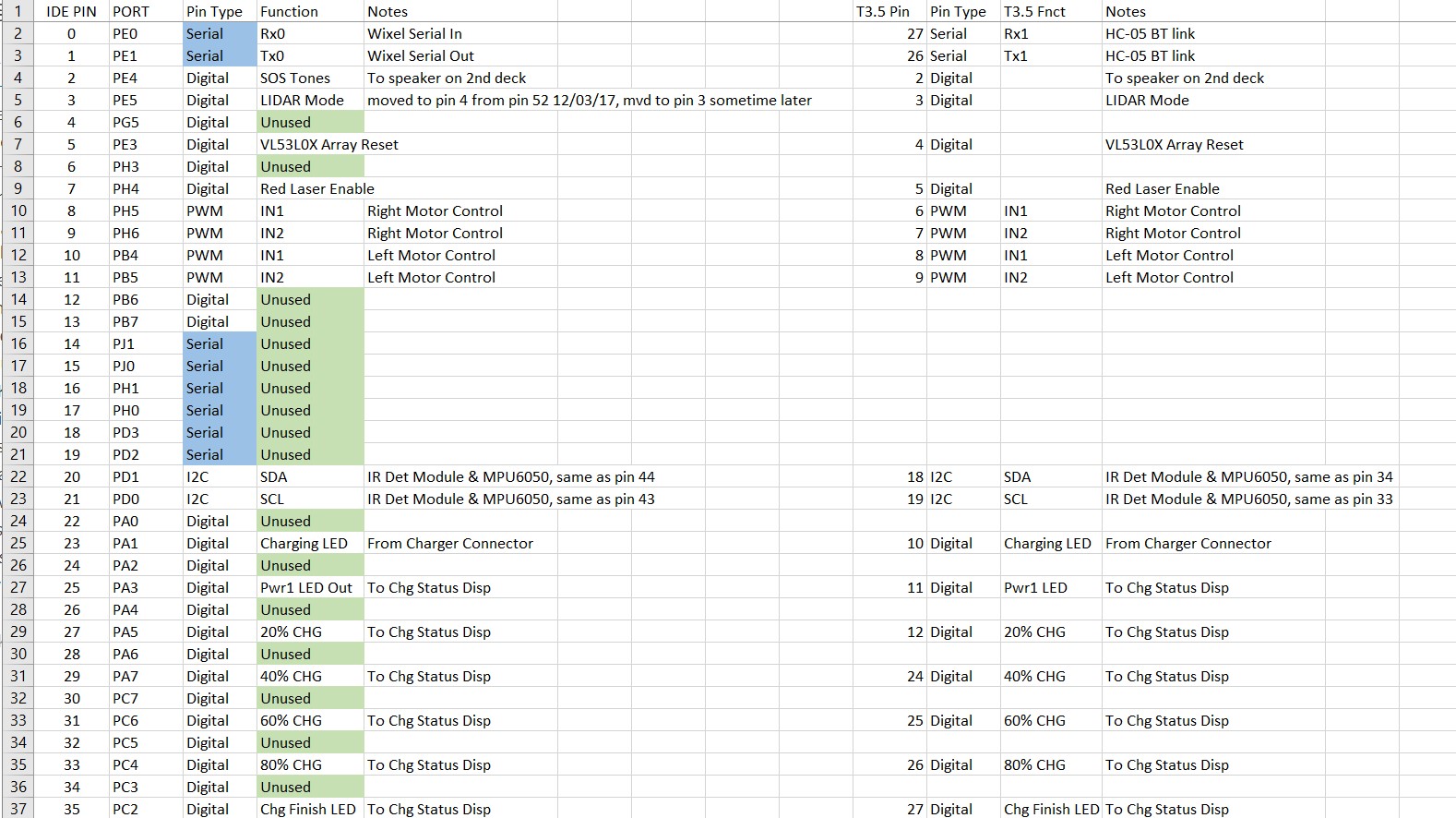Click 'IR Det Module & MPU6050, same as pin 33'
This screenshot has width=1456, height=818.
click(x=1249, y=499)
